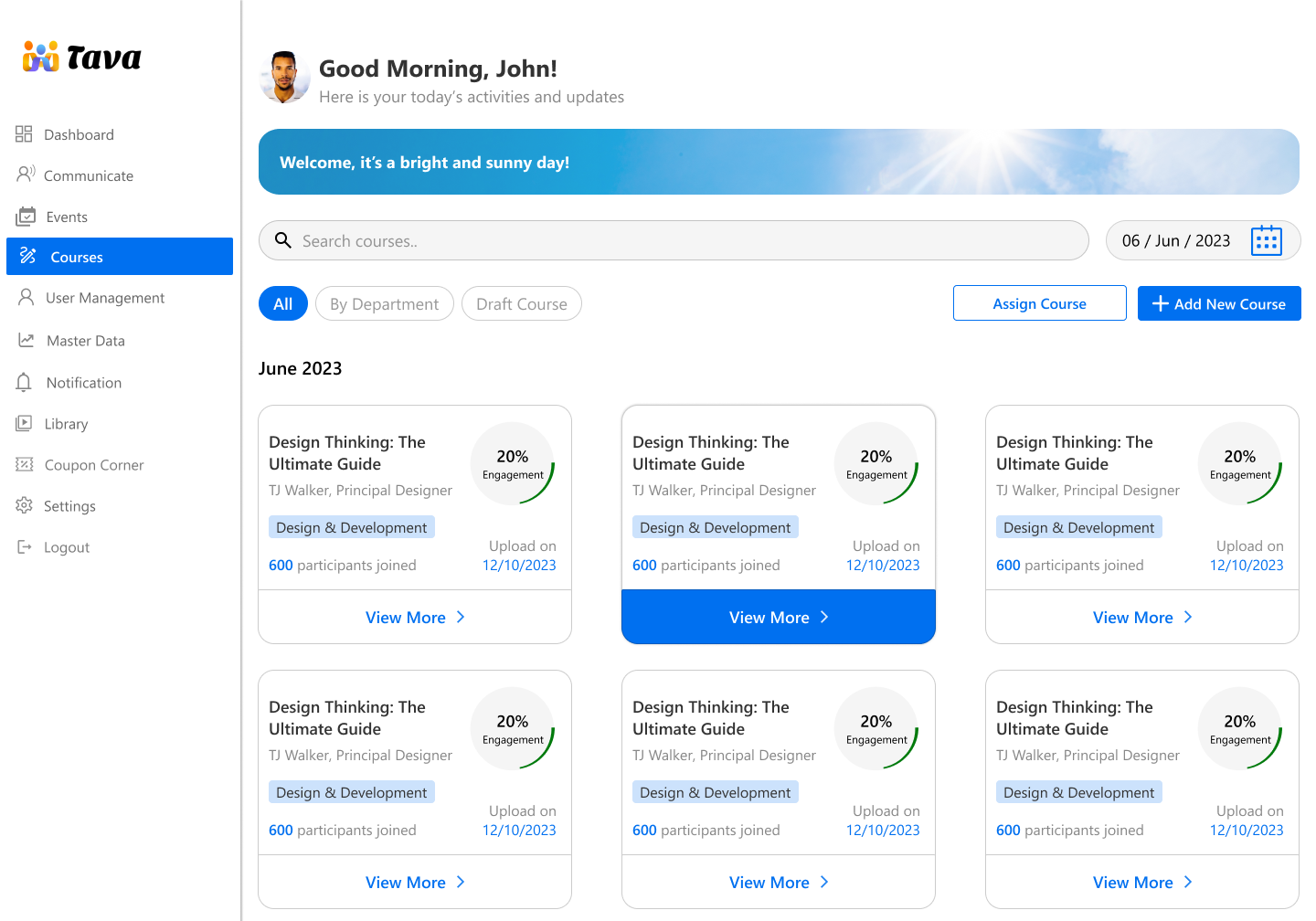Select the All filter pill

[282, 304]
